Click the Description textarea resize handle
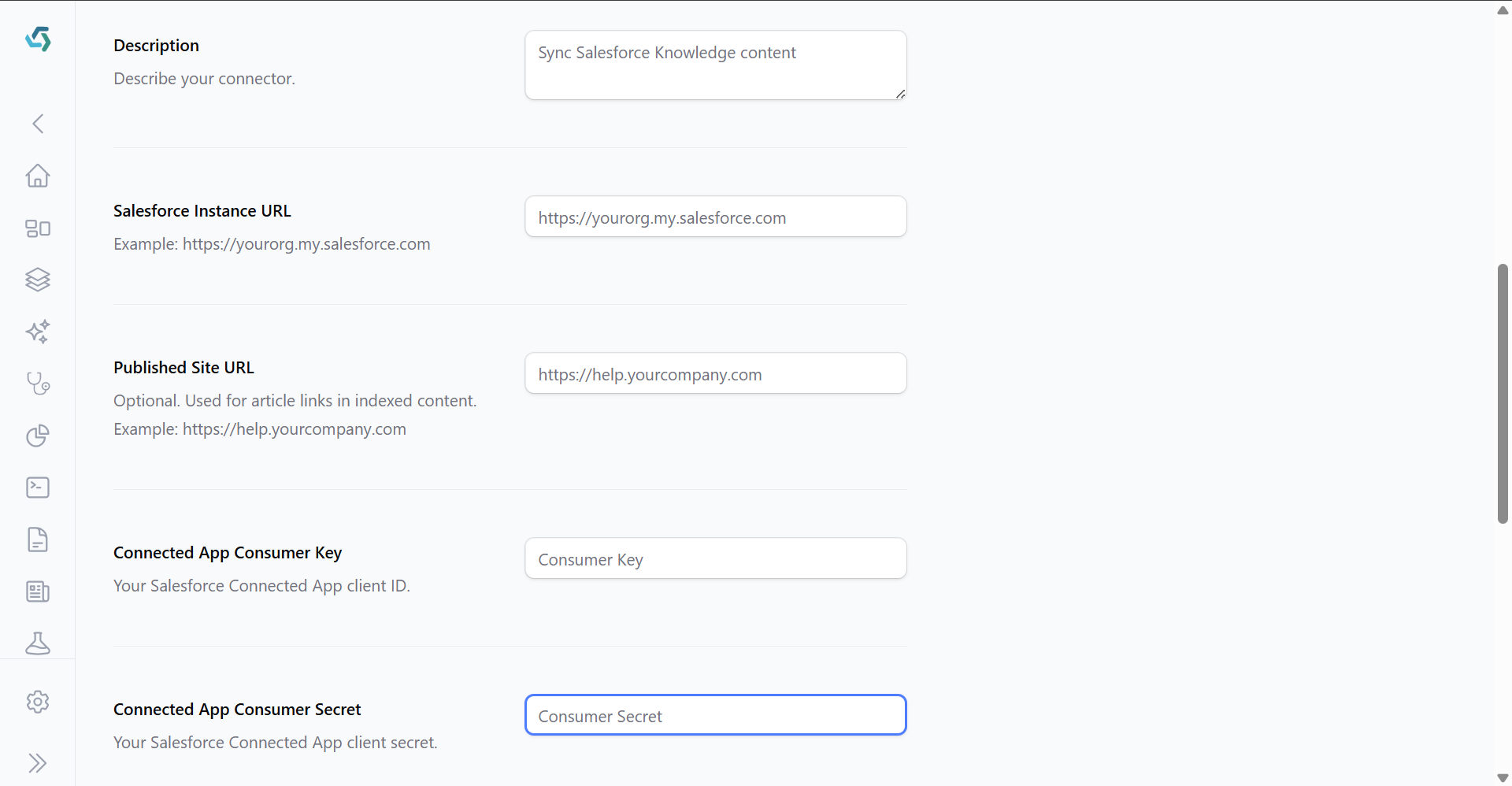Viewport: 1512px width, 786px height. [x=900, y=94]
